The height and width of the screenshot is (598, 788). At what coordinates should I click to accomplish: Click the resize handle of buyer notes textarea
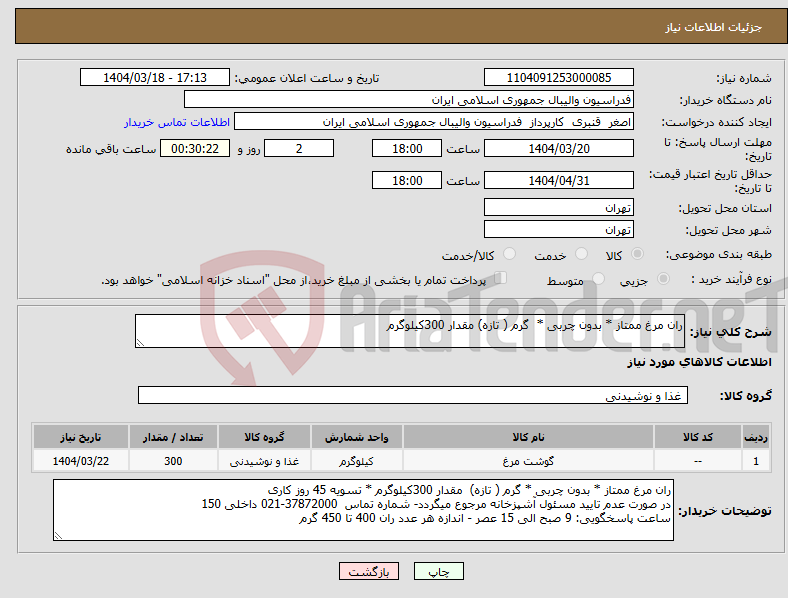click(58, 536)
